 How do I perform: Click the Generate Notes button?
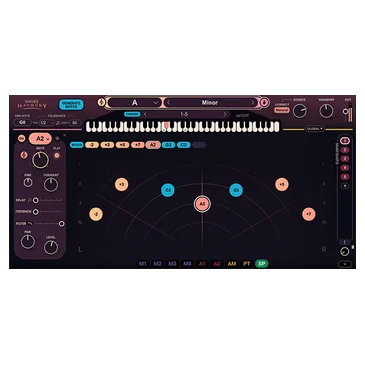(71, 104)
